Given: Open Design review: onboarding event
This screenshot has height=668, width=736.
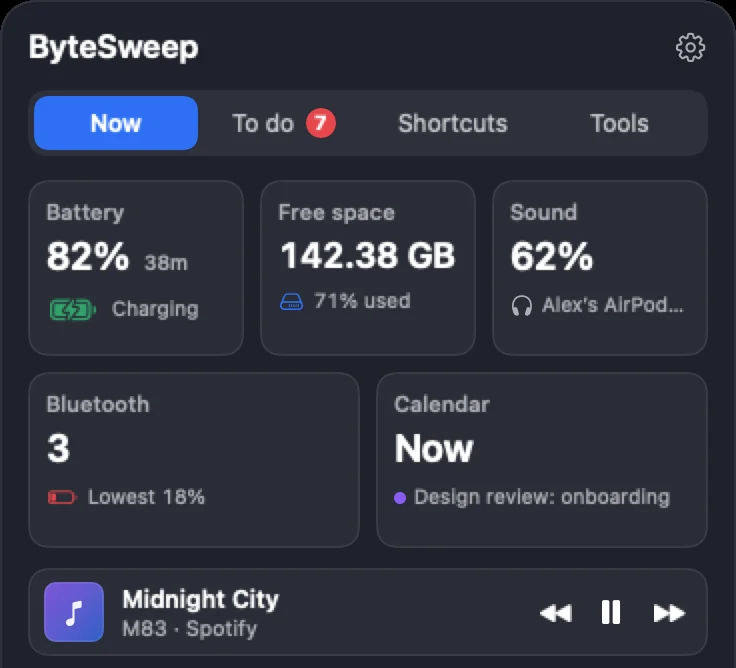Looking at the screenshot, I should coord(542,497).
